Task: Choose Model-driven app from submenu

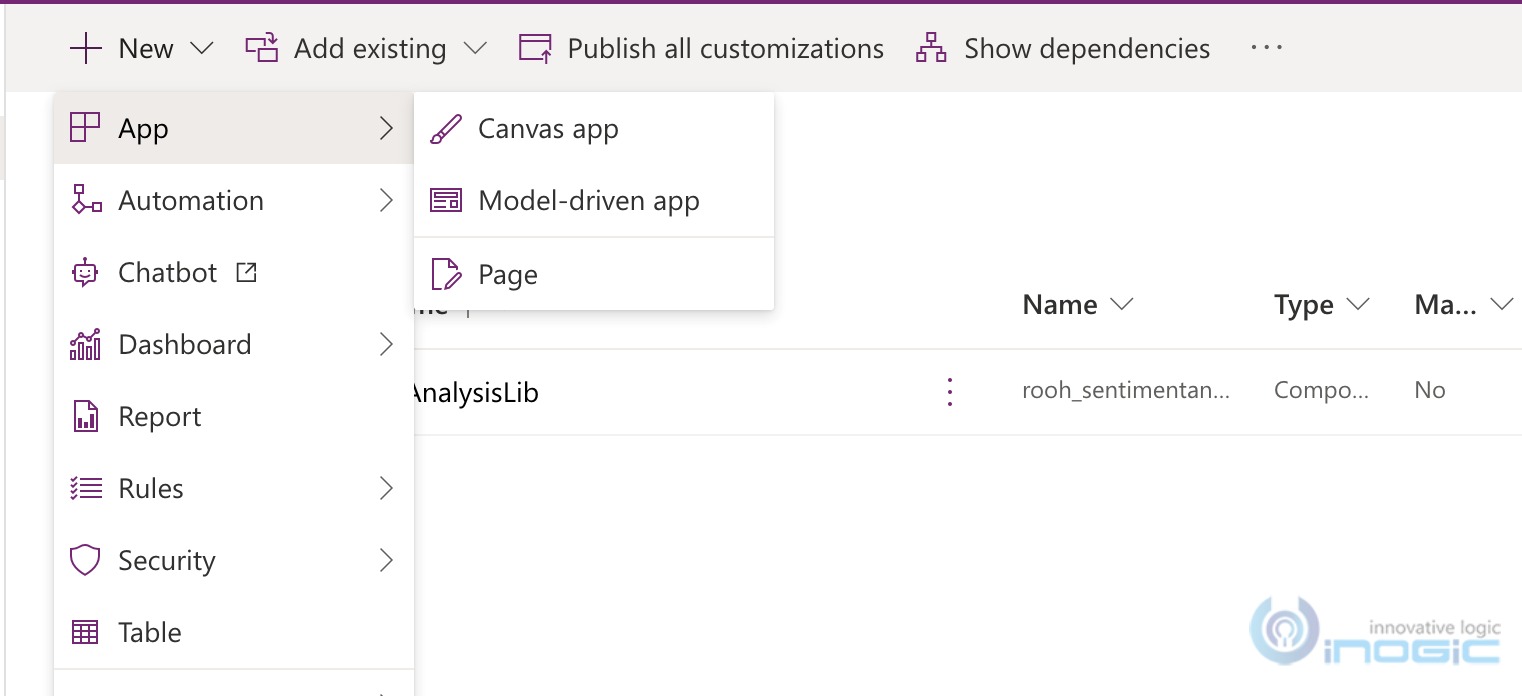Action: point(588,201)
